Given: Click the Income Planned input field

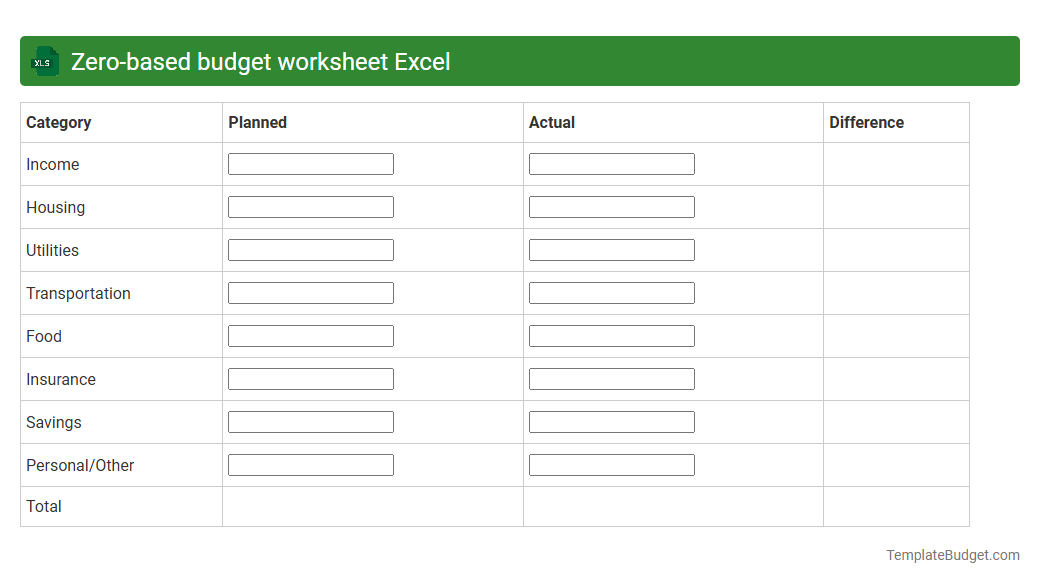Looking at the screenshot, I should (310, 163).
